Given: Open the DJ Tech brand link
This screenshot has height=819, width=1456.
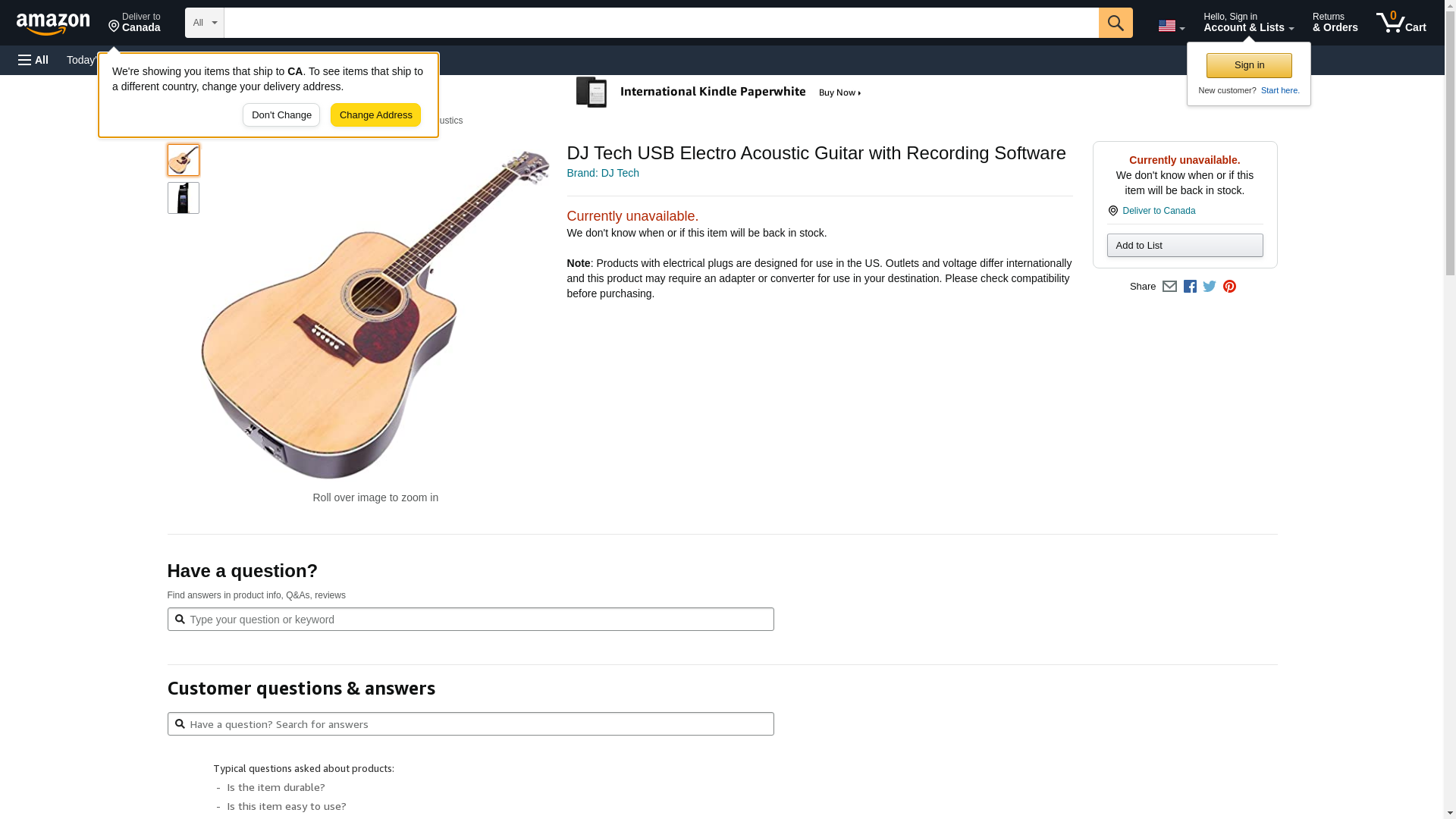Looking at the screenshot, I should (x=603, y=173).
